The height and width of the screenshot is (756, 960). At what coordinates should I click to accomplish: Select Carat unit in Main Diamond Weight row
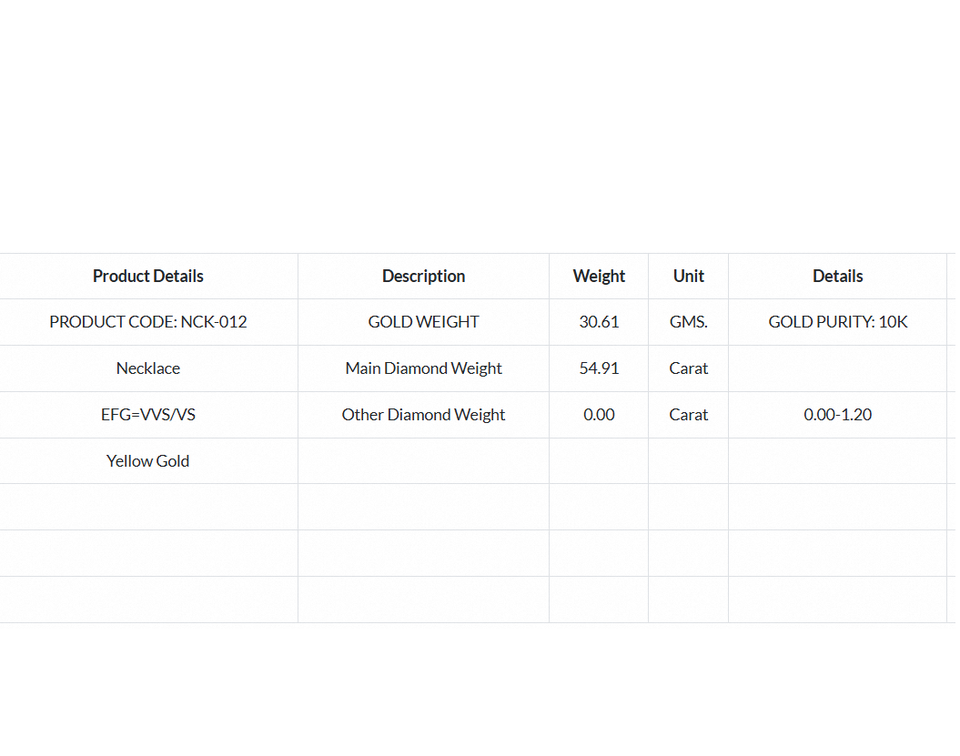tap(688, 368)
